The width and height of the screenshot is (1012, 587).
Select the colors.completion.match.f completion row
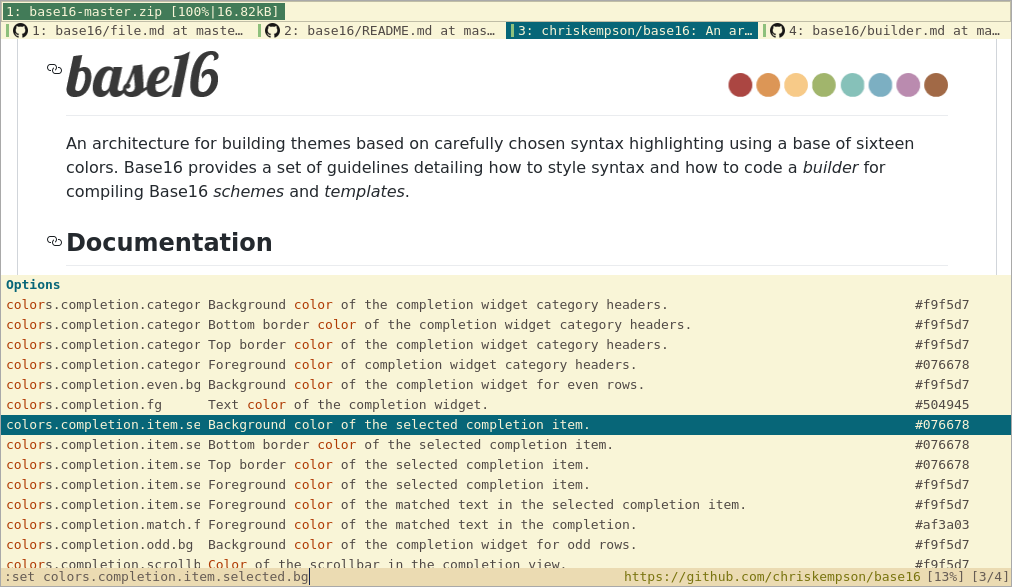pyautogui.click(x=506, y=524)
